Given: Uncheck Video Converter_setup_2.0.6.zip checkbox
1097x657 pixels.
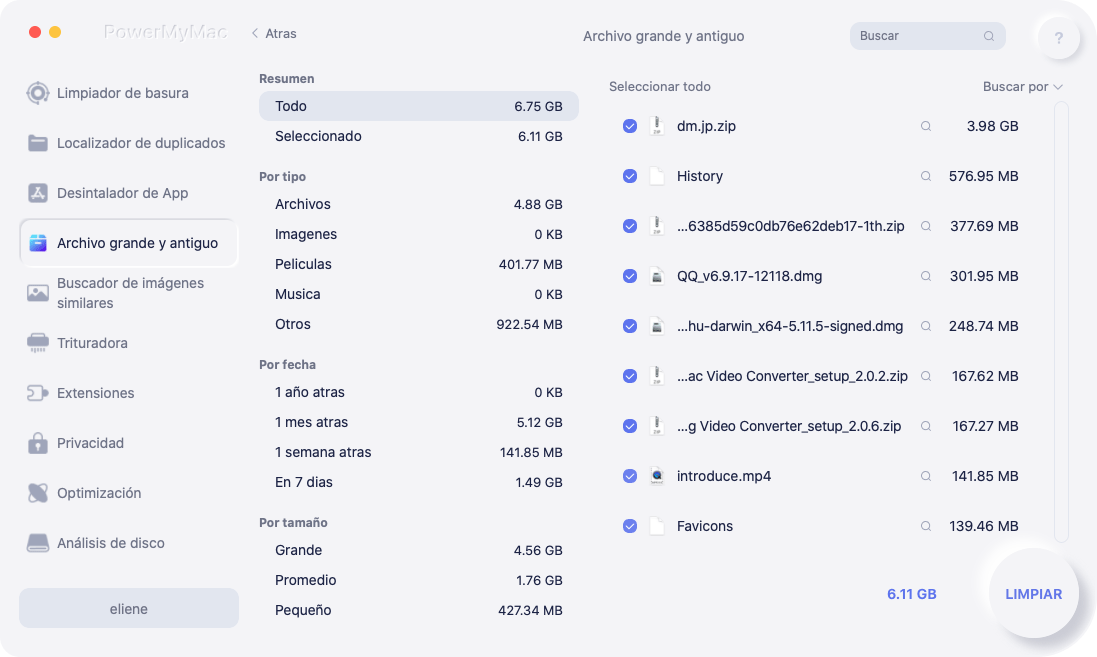Looking at the screenshot, I should click(x=630, y=426).
